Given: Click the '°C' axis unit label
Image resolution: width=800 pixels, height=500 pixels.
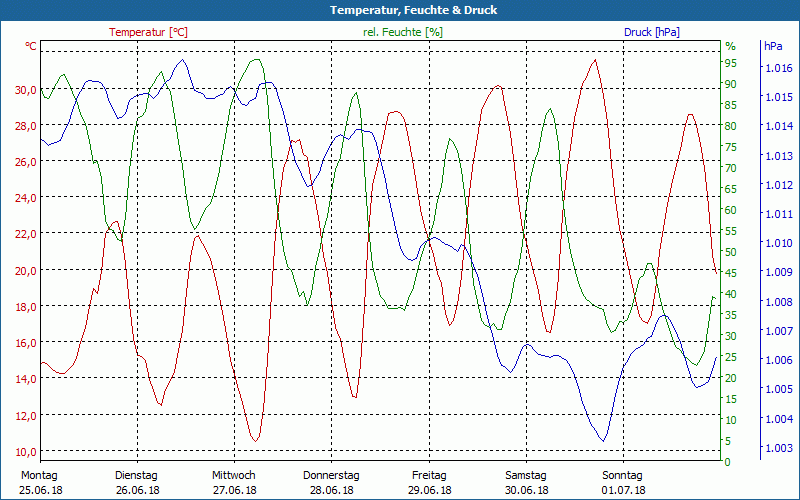Looking at the screenshot, I should tap(31, 46).
